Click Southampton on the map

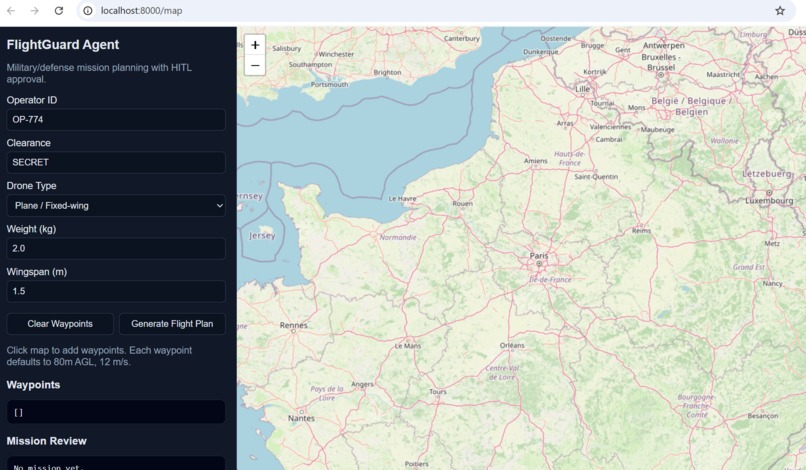click(310, 64)
